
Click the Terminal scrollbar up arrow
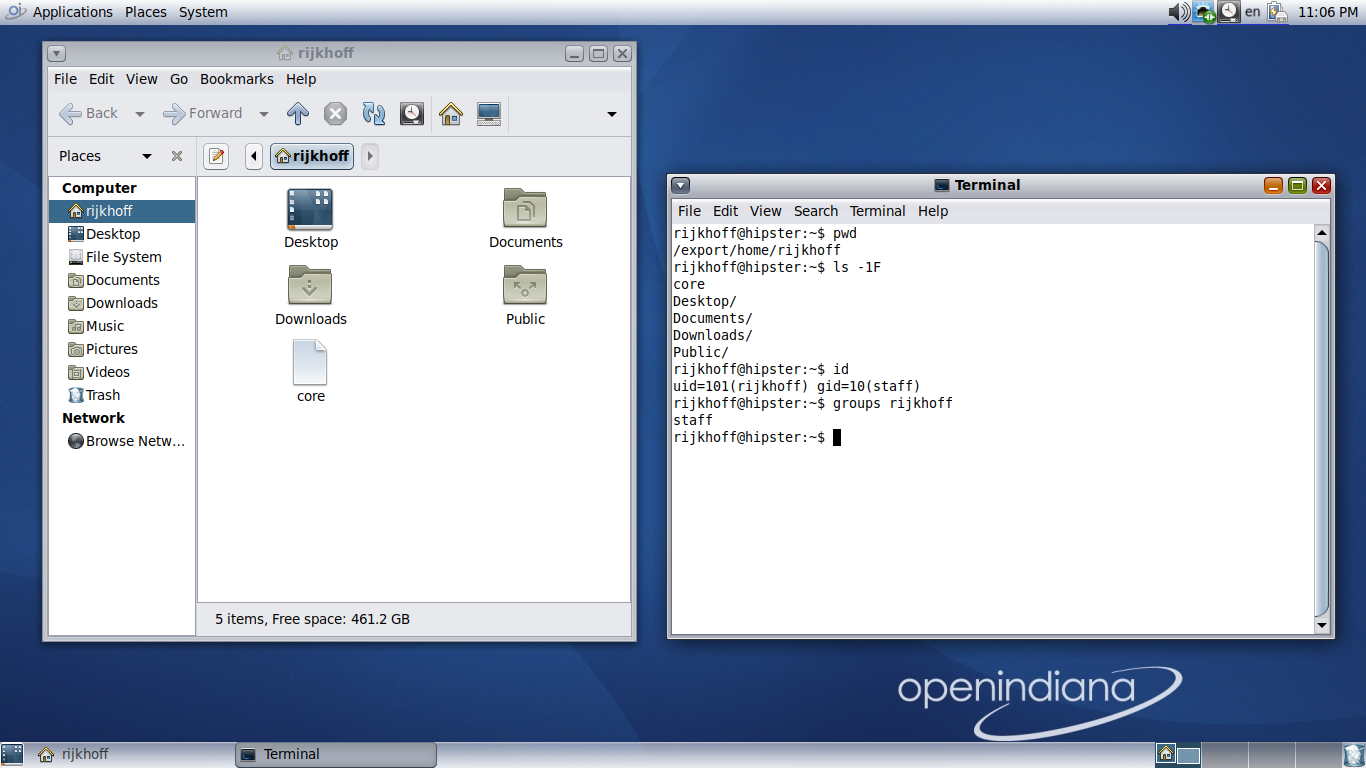coord(1322,233)
